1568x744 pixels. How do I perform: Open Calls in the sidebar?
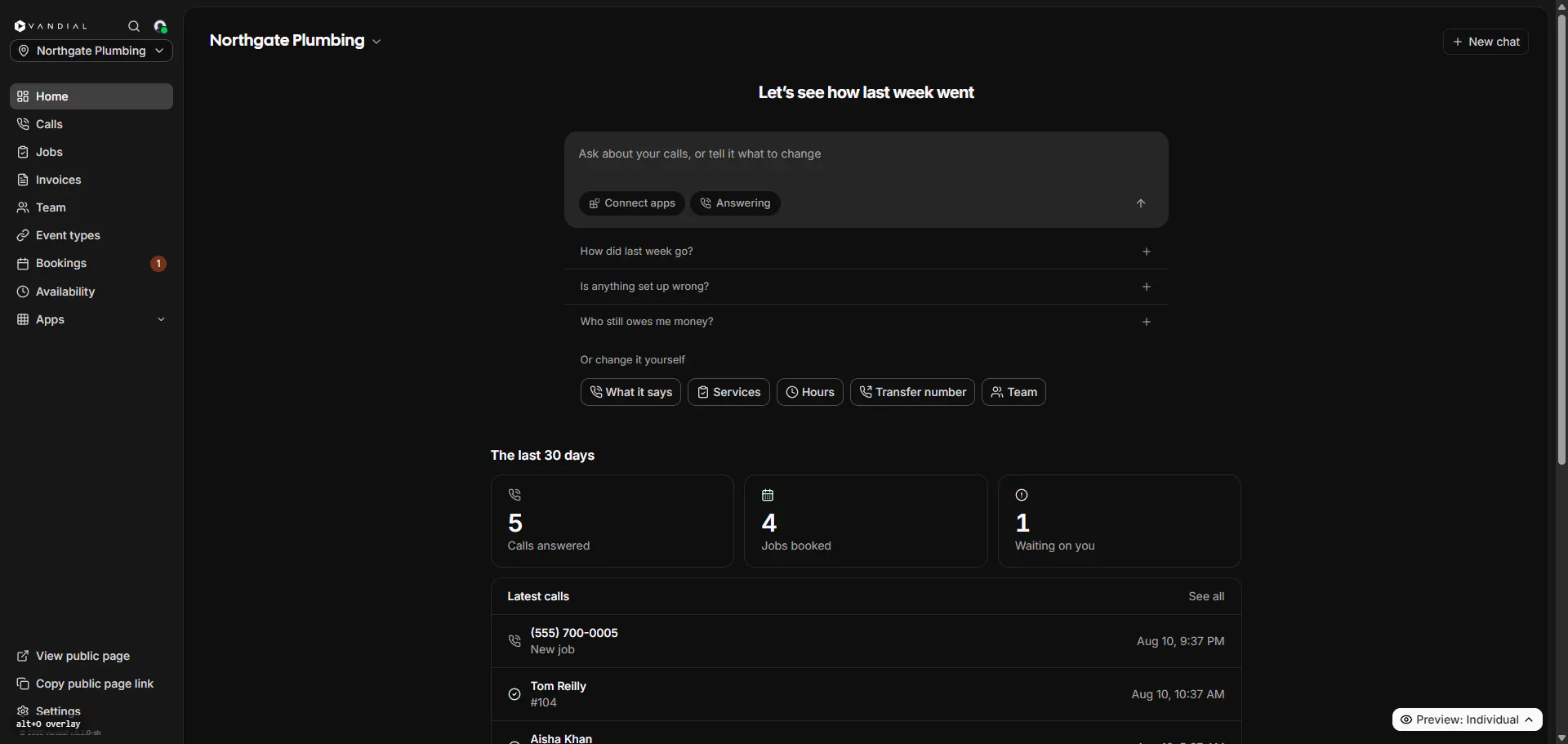(x=91, y=124)
